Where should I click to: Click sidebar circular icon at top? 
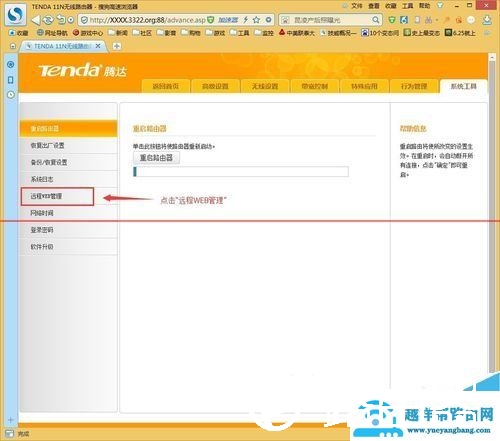coord(11,64)
